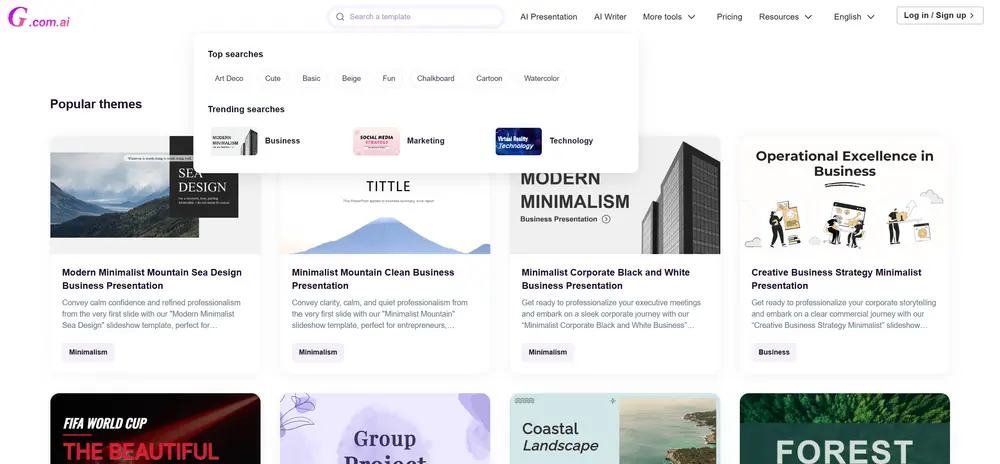Select the Art Deco top search chip
The height and width of the screenshot is (464, 1000).
(229, 78)
